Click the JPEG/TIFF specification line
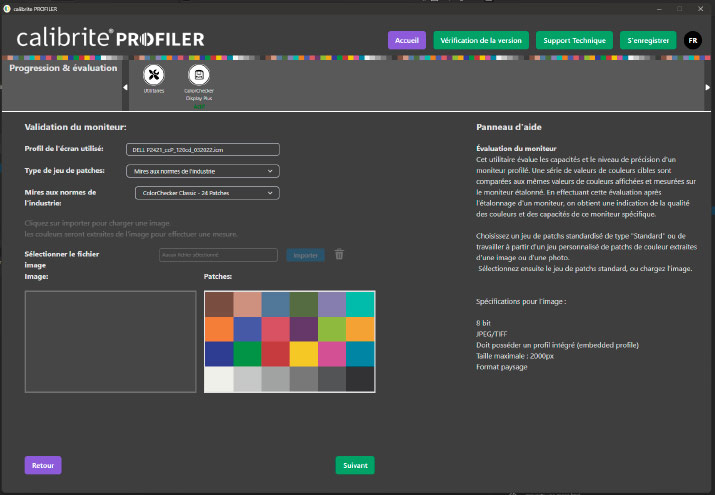The height and width of the screenshot is (495, 715). coord(492,334)
